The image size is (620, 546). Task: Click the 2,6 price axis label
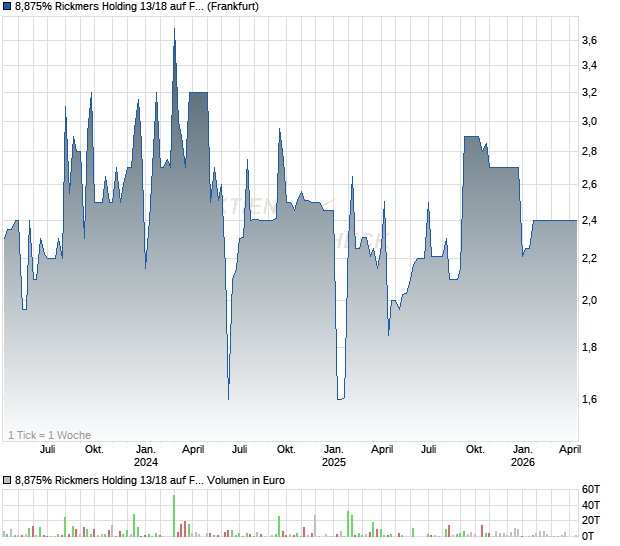coord(589,184)
